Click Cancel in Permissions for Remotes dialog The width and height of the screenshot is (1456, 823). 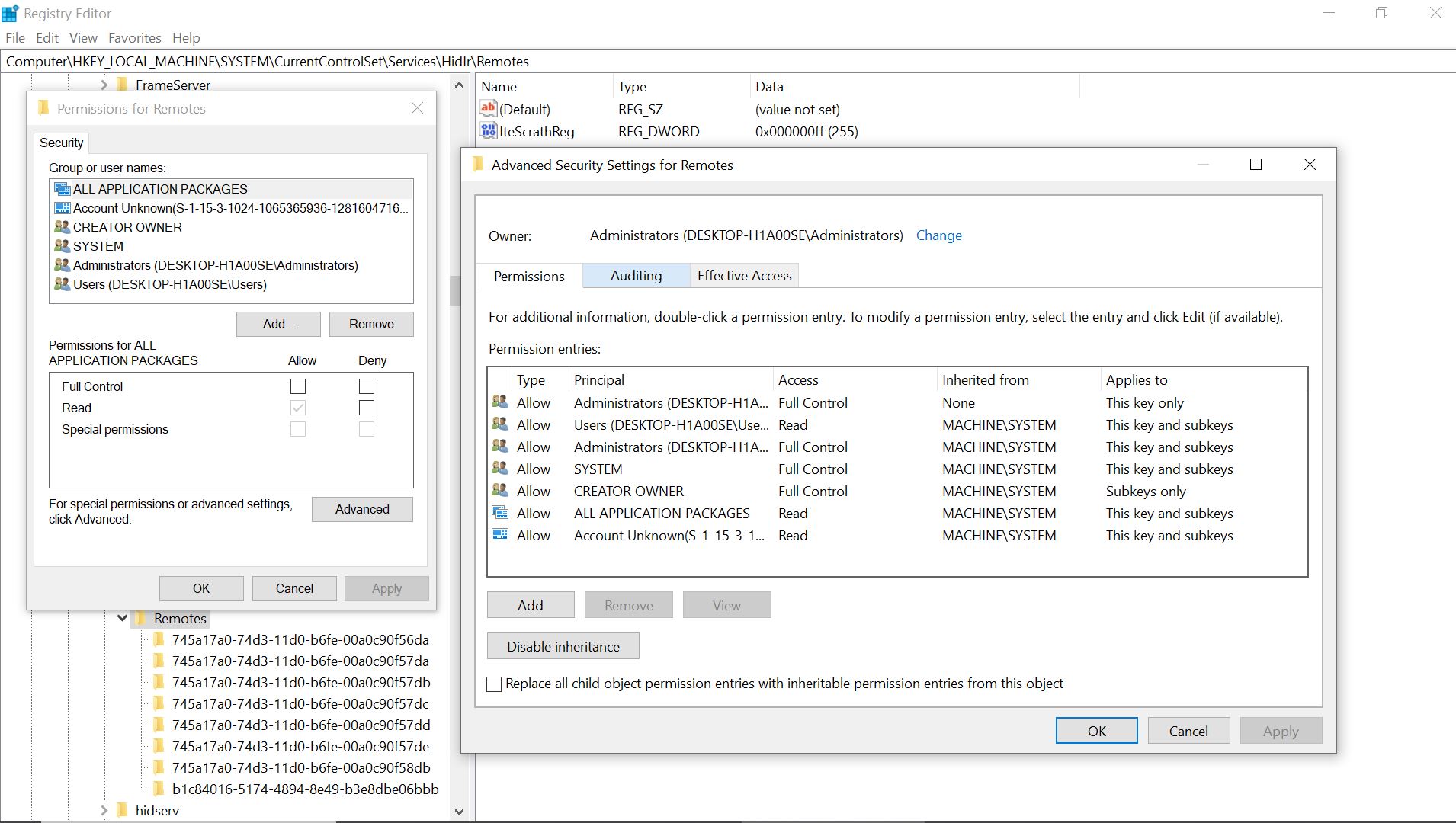(294, 588)
